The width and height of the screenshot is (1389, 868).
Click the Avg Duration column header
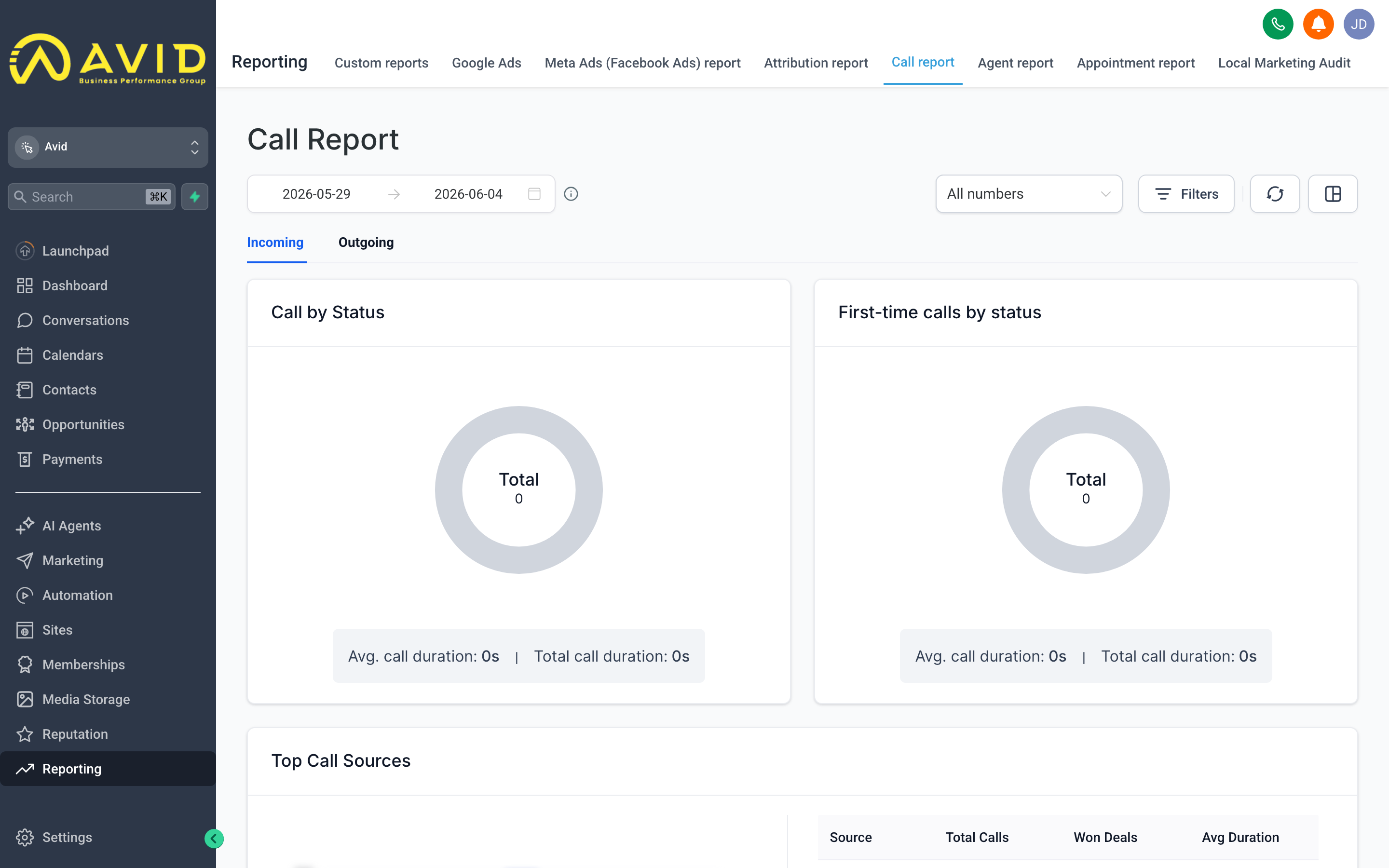[x=1240, y=838]
